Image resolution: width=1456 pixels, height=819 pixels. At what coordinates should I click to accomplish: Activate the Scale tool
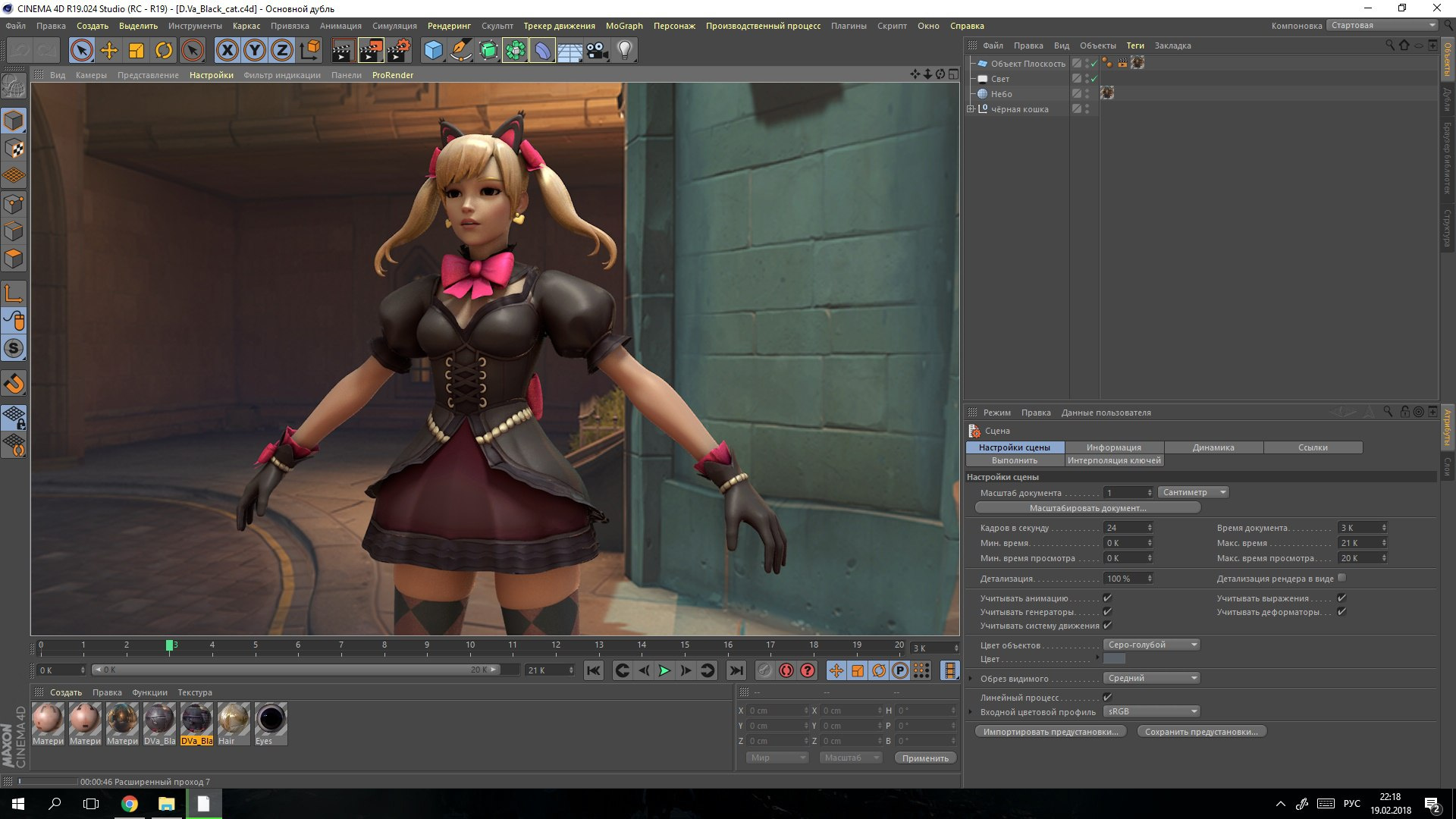136,51
